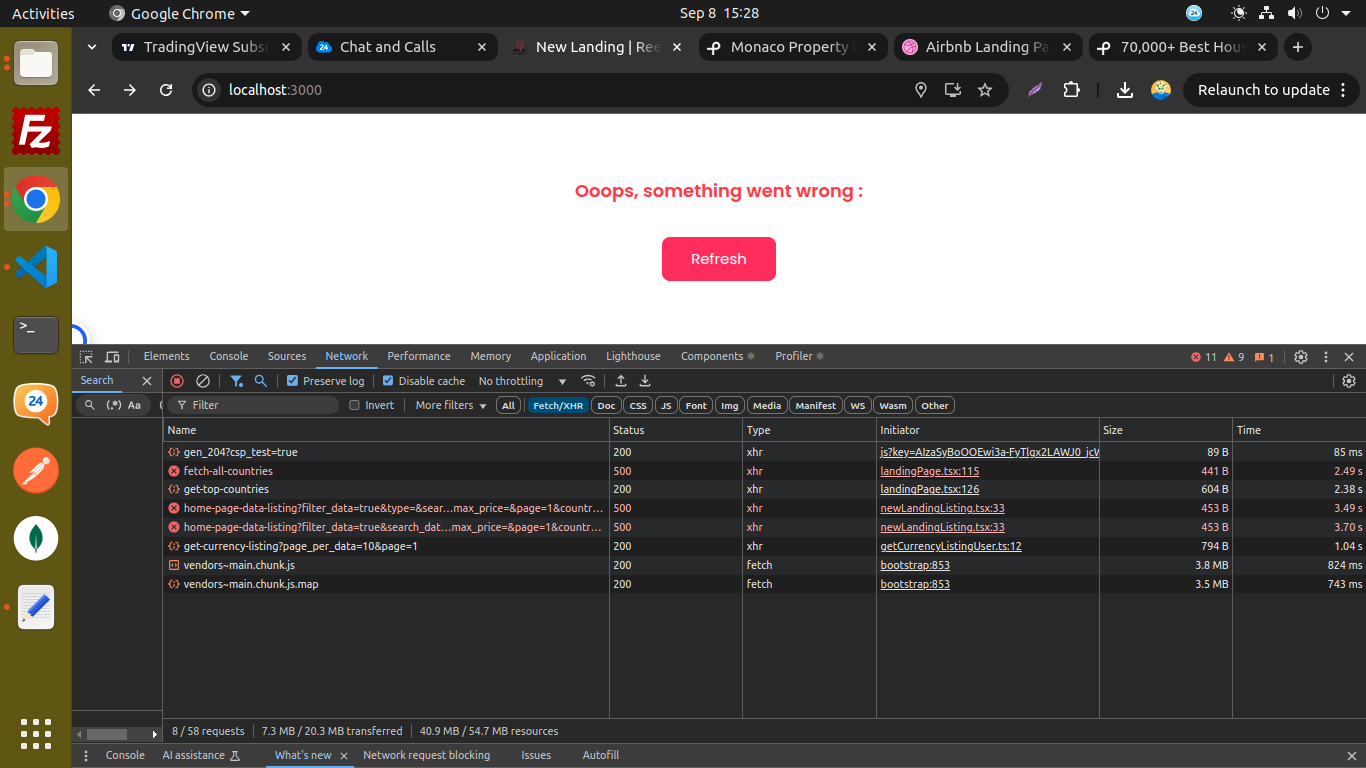1366x768 pixels.
Task: Launch Postman from the Ubuntu dock
Action: pos(36,471)
